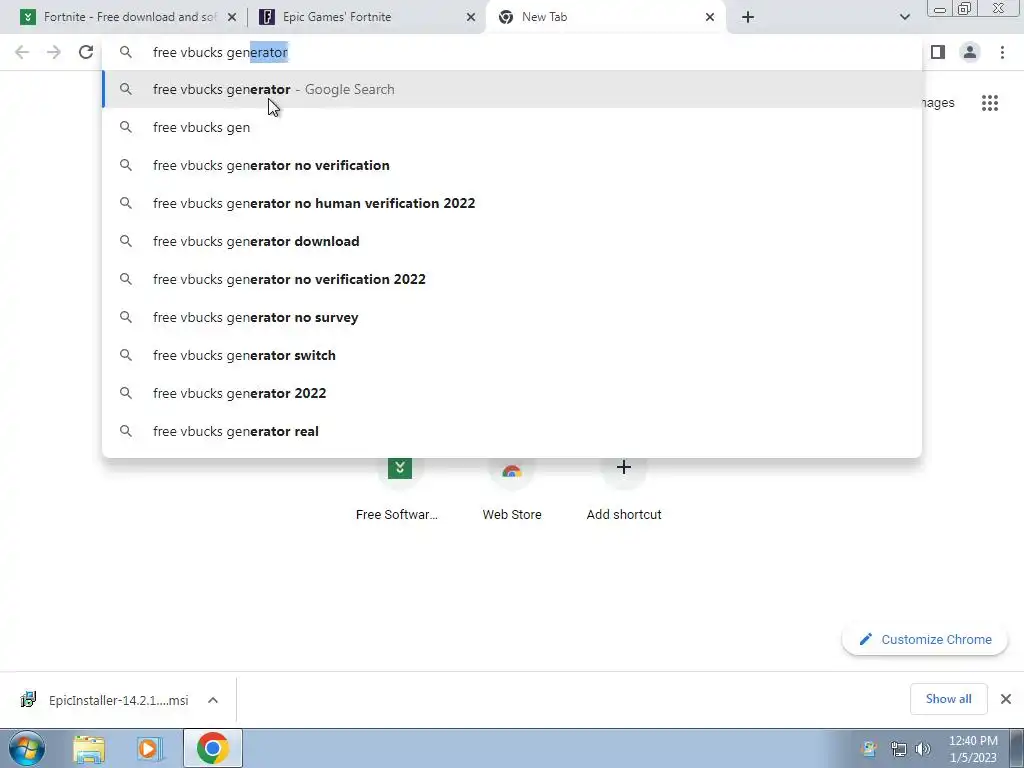Screen dimensions: 1024x768
Task: Close the New Tab tab
Action: pyautogui.click(x=710, y=17)
